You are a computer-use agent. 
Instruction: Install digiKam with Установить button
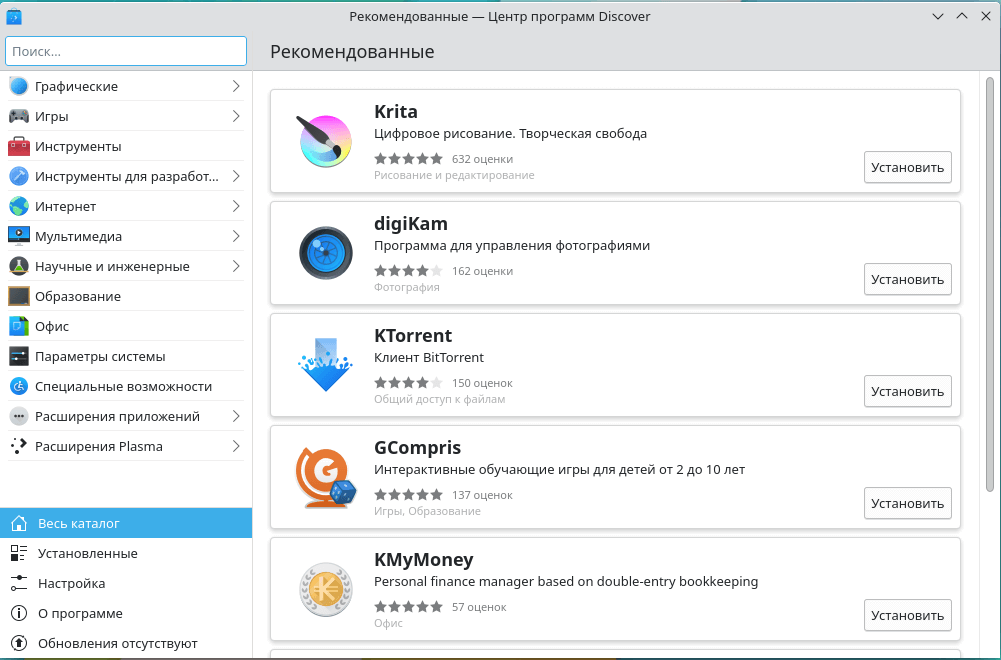coord(907,279)
